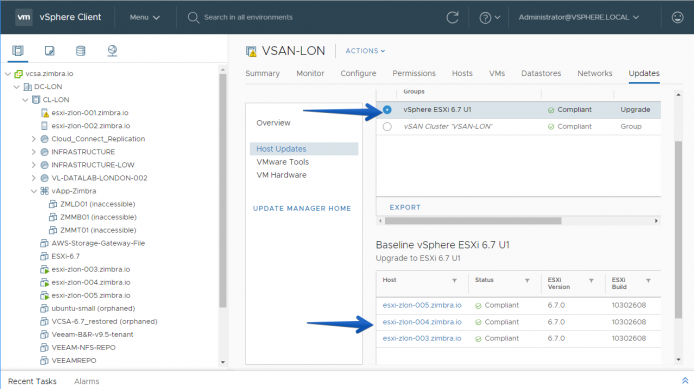Open the VMware Tools section
Image resolution: width=694 pixels, height=389 pixels.
click(283, 162)
